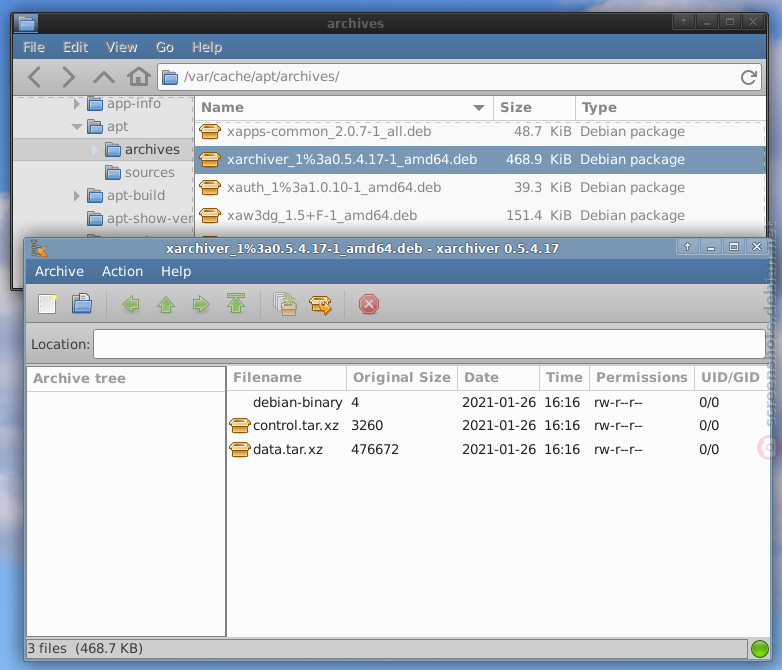The width and height of the screenshot is (782, 670).
Task: Click package icon of xaw3dg deb file
Action: (x=210, y=216)
